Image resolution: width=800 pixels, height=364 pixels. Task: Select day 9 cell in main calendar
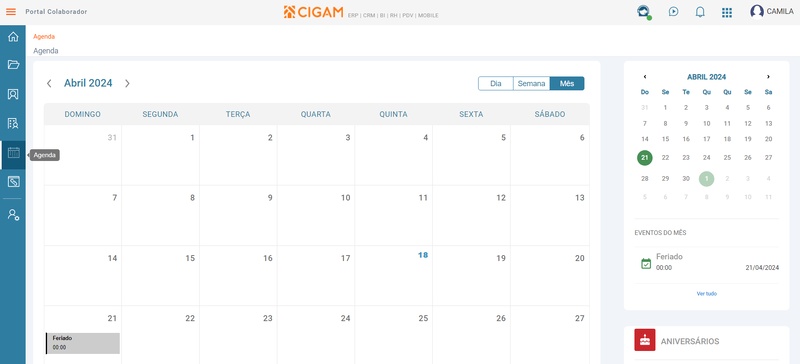pyautogui.click(x=238, y=215)
